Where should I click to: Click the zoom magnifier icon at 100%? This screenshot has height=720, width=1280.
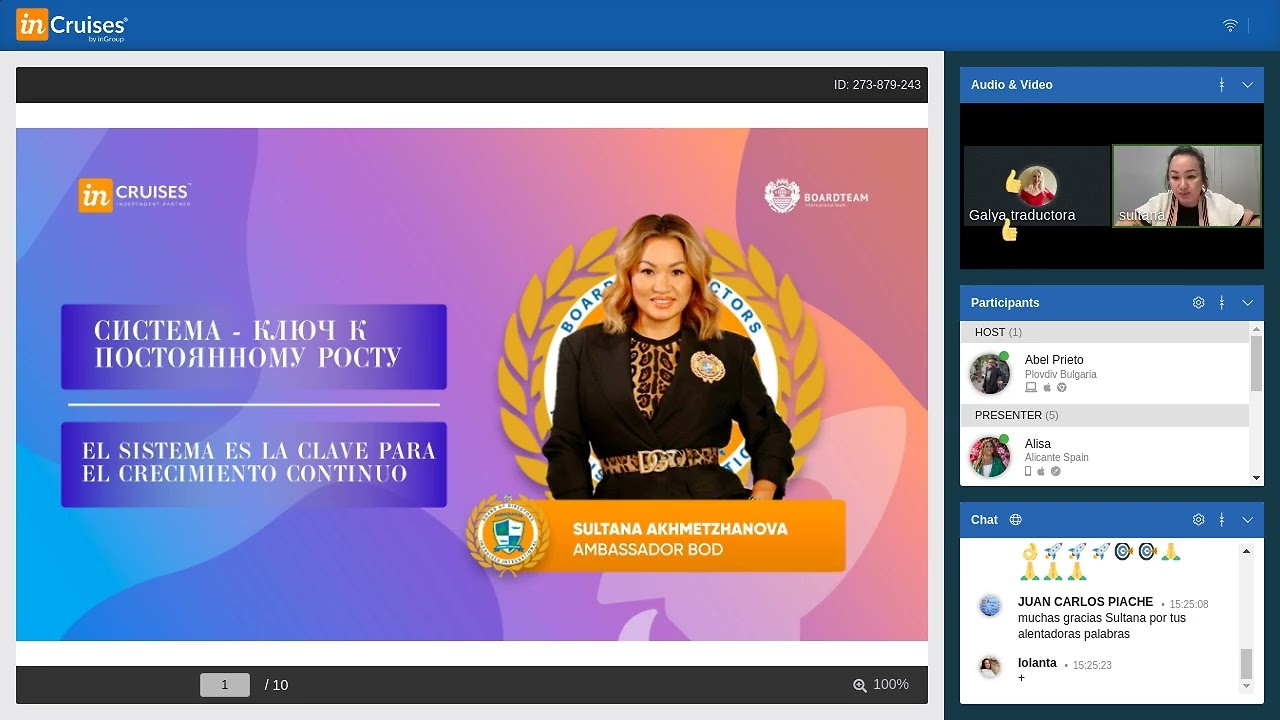tap(860, 685)
